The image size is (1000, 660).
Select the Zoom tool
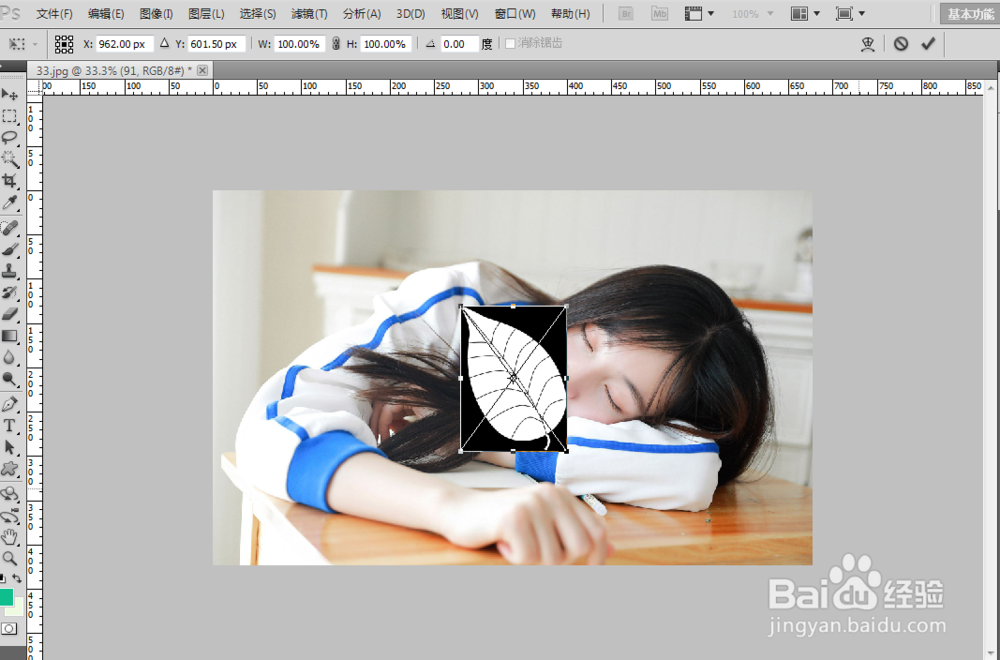[x=10, y=559]
